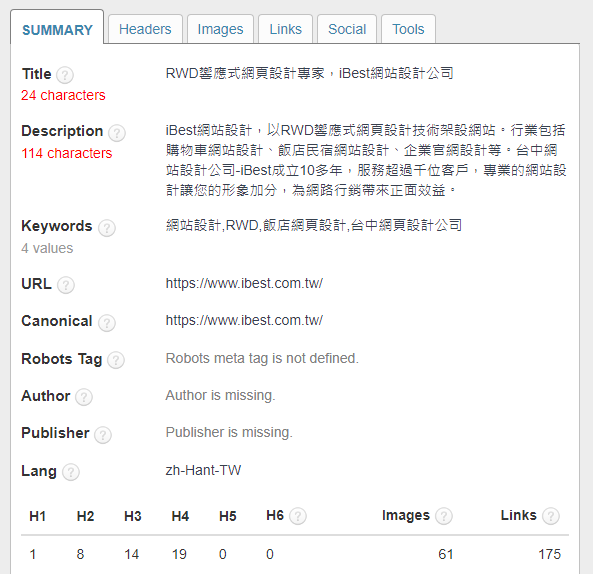Click the 'Keywords' field label
This screenshot has width=593, height=574.
point(57,226)
